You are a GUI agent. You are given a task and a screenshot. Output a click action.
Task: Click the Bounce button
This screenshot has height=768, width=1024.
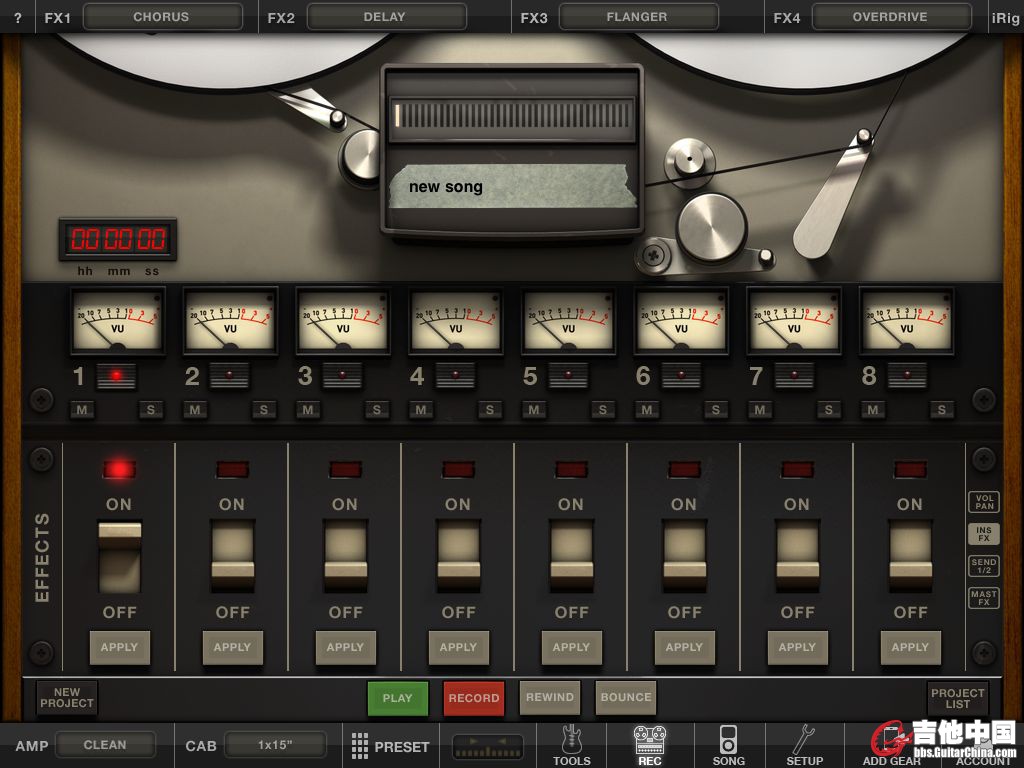pos(626,697)
